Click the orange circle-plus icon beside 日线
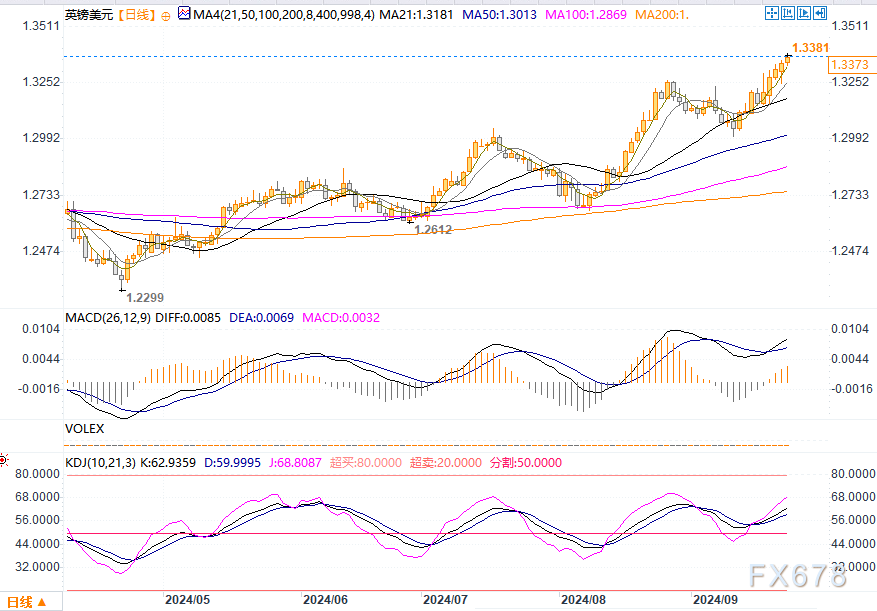 pyautogui.click(x=165, y=17)
